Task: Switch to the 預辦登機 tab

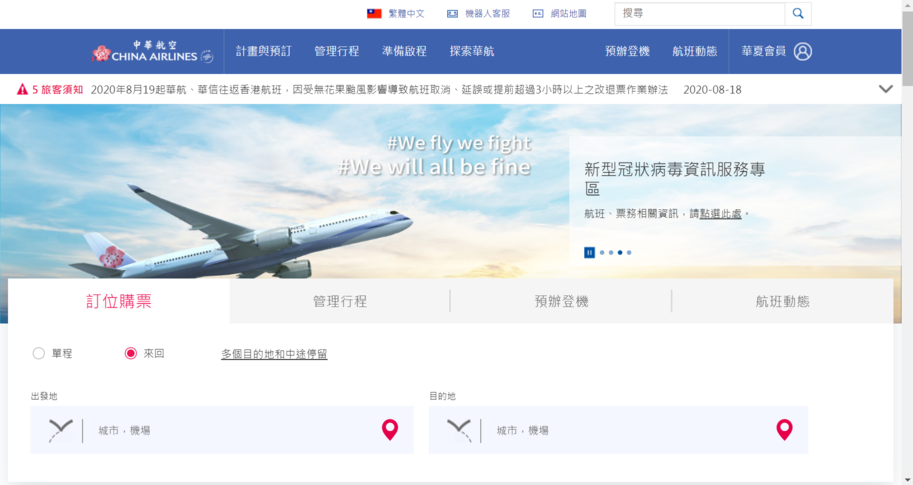Action: [x=561, y=301]
